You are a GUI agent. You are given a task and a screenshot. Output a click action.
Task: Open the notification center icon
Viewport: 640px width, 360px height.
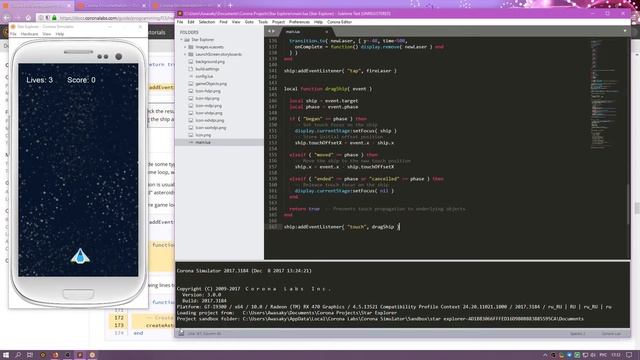point(629,355)
